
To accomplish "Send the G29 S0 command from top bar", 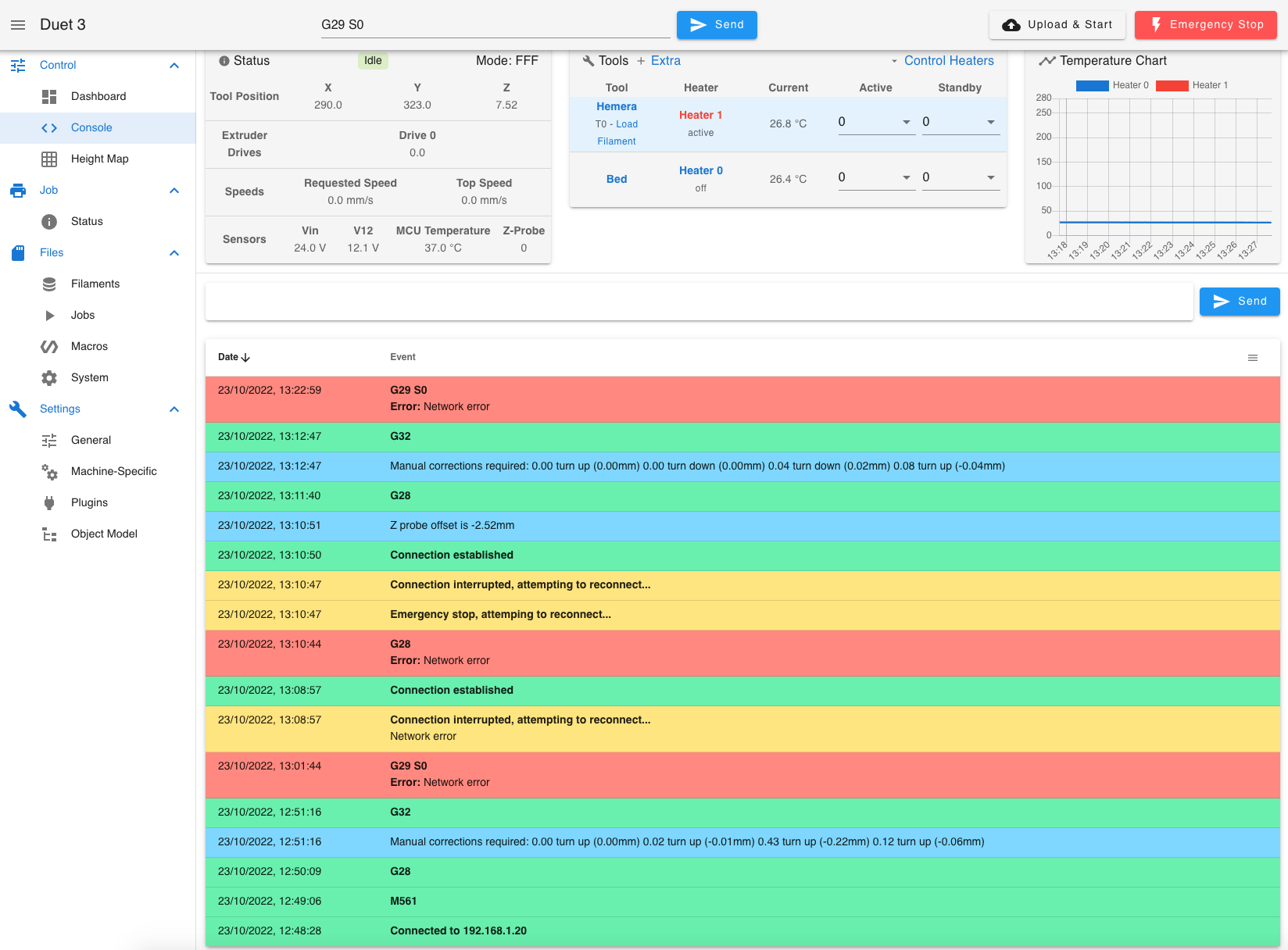I will point(717,25).
